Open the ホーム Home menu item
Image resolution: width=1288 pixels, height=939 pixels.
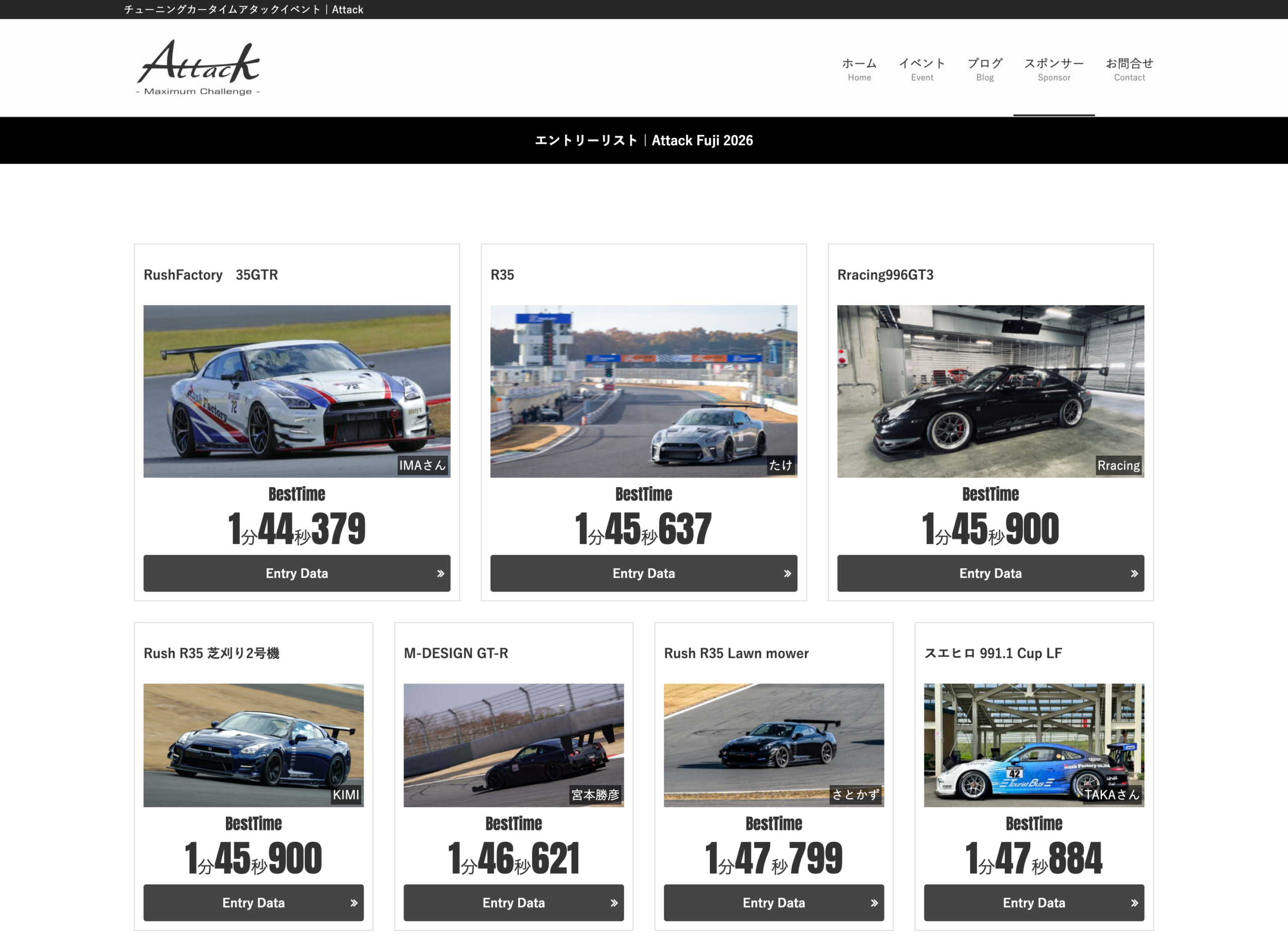859,69
